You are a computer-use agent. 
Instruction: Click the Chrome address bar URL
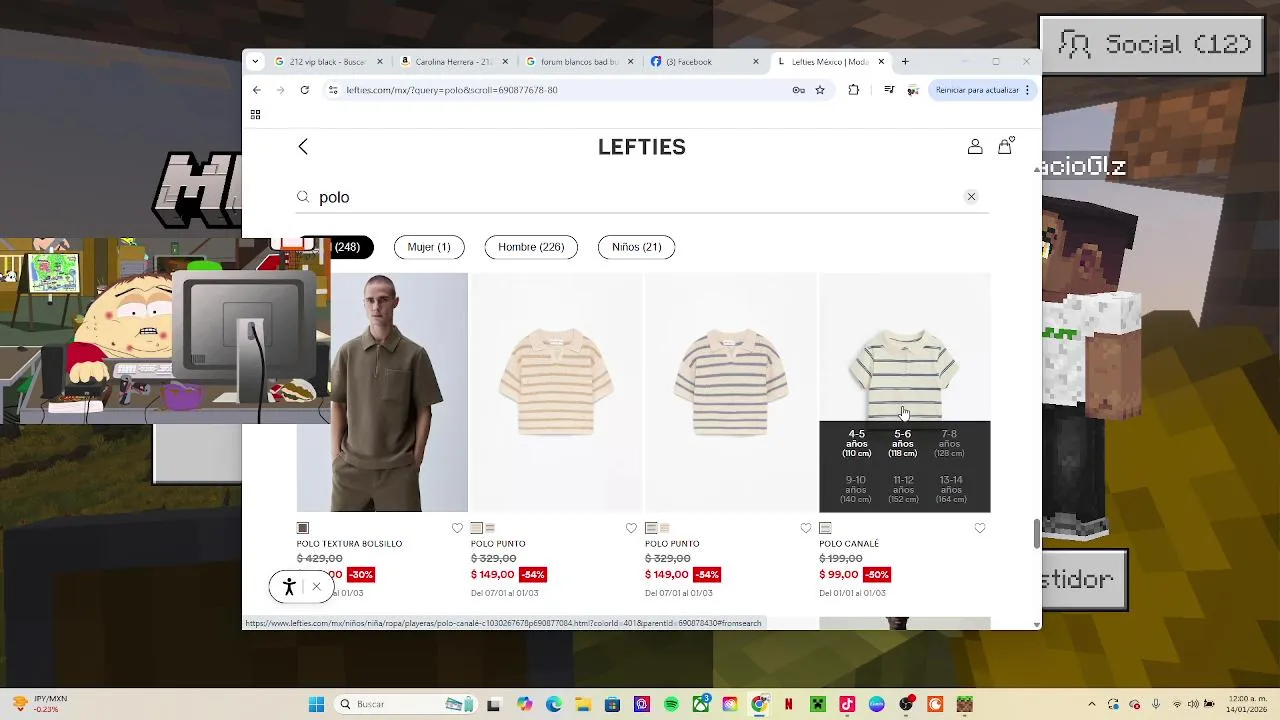[x=452, y=90]
